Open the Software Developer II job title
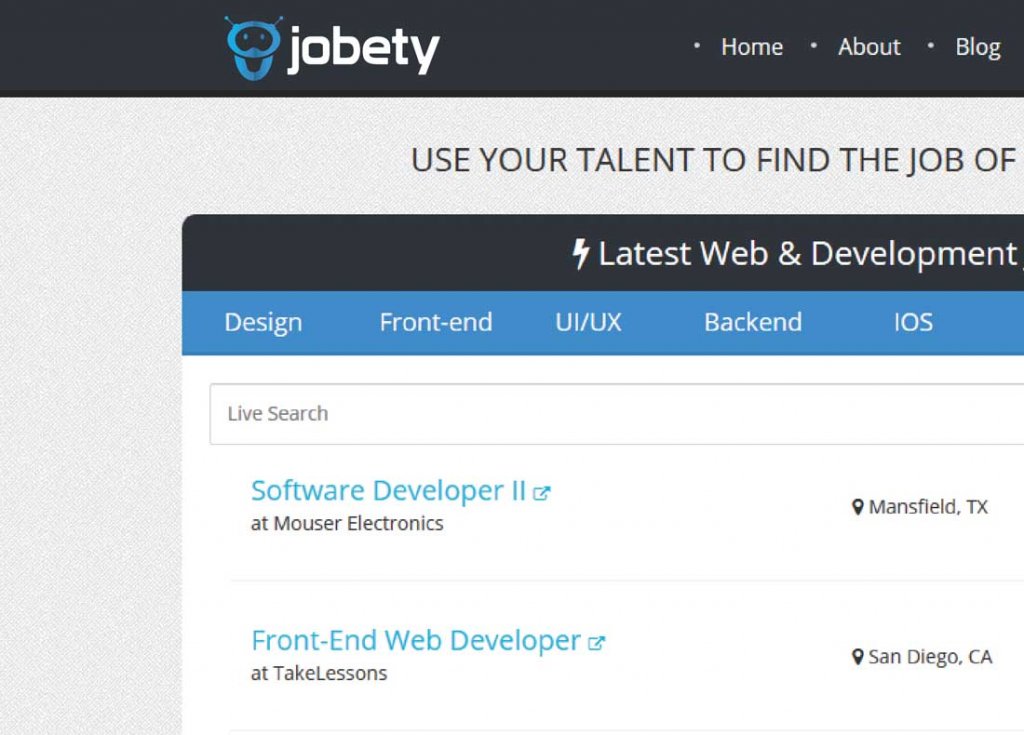1024x735 pixels. click(388, 491)
